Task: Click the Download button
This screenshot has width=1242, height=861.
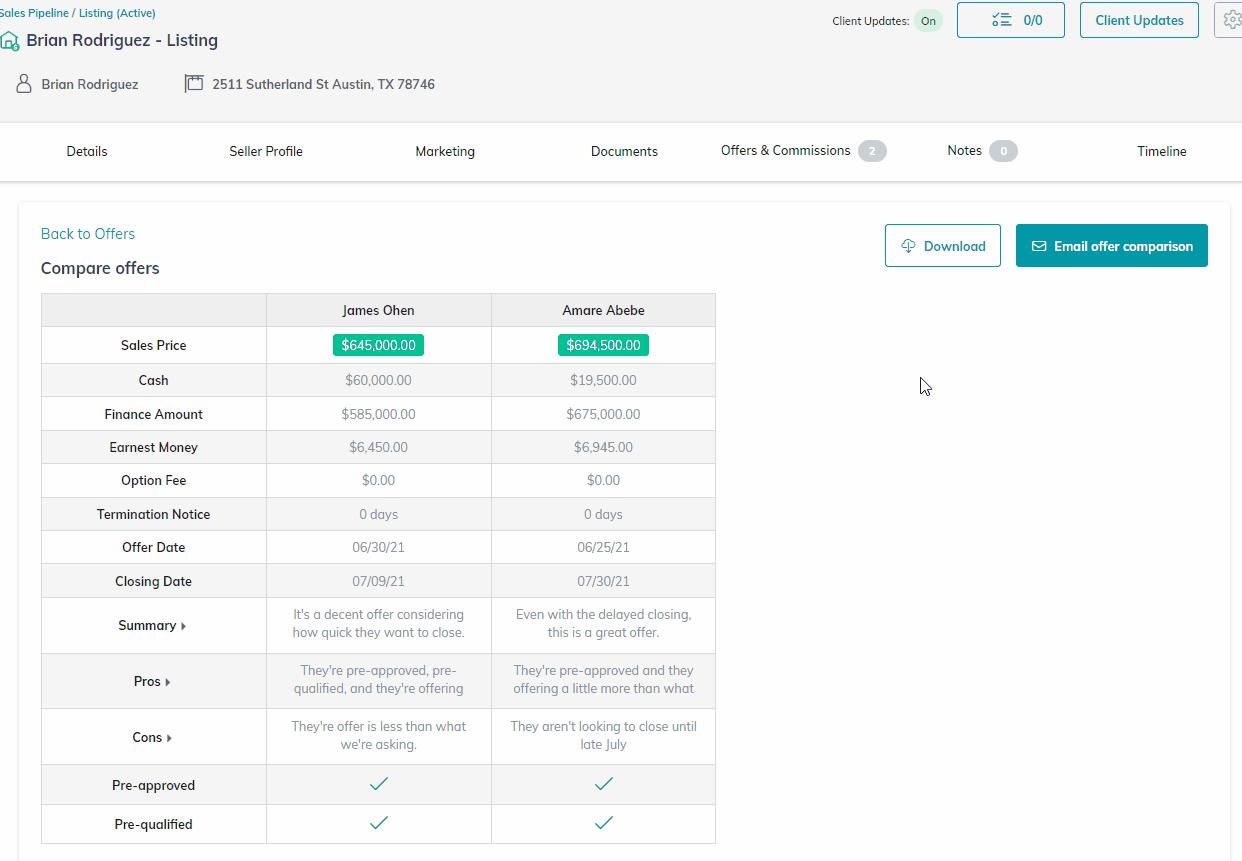Action: 943,246
